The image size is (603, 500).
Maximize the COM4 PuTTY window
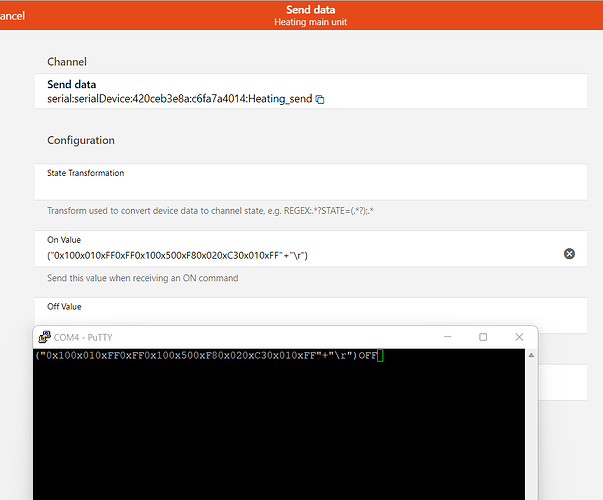tap(483, 337)
